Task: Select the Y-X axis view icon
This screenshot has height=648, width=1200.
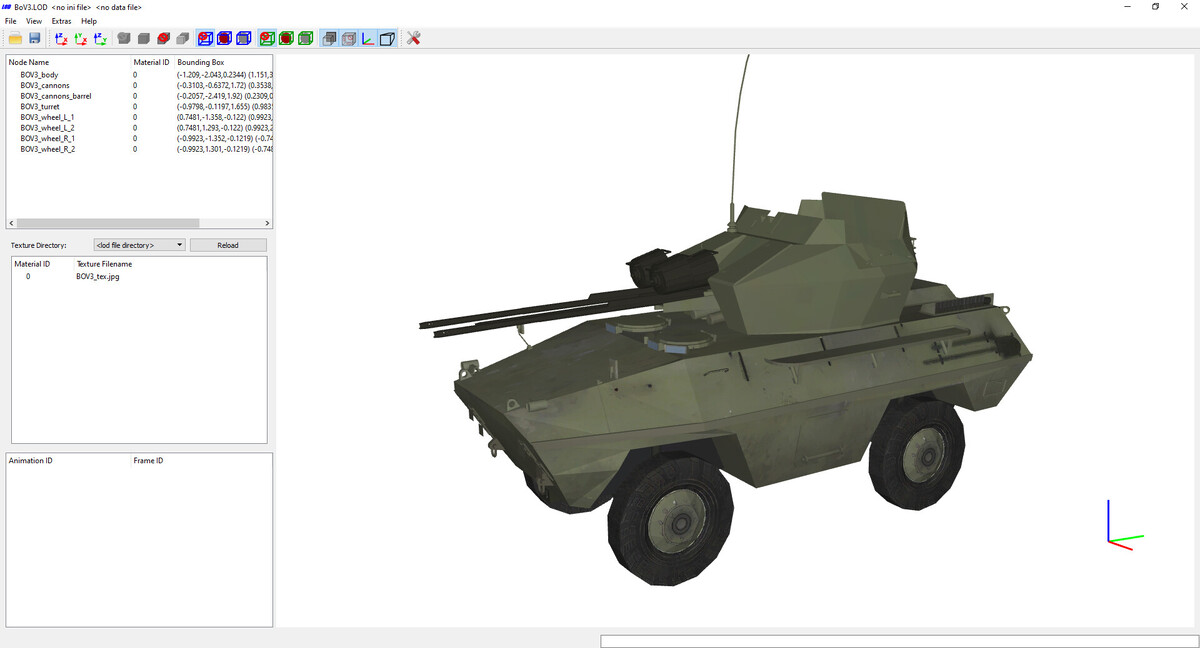Action: click(x=81, y=38)
